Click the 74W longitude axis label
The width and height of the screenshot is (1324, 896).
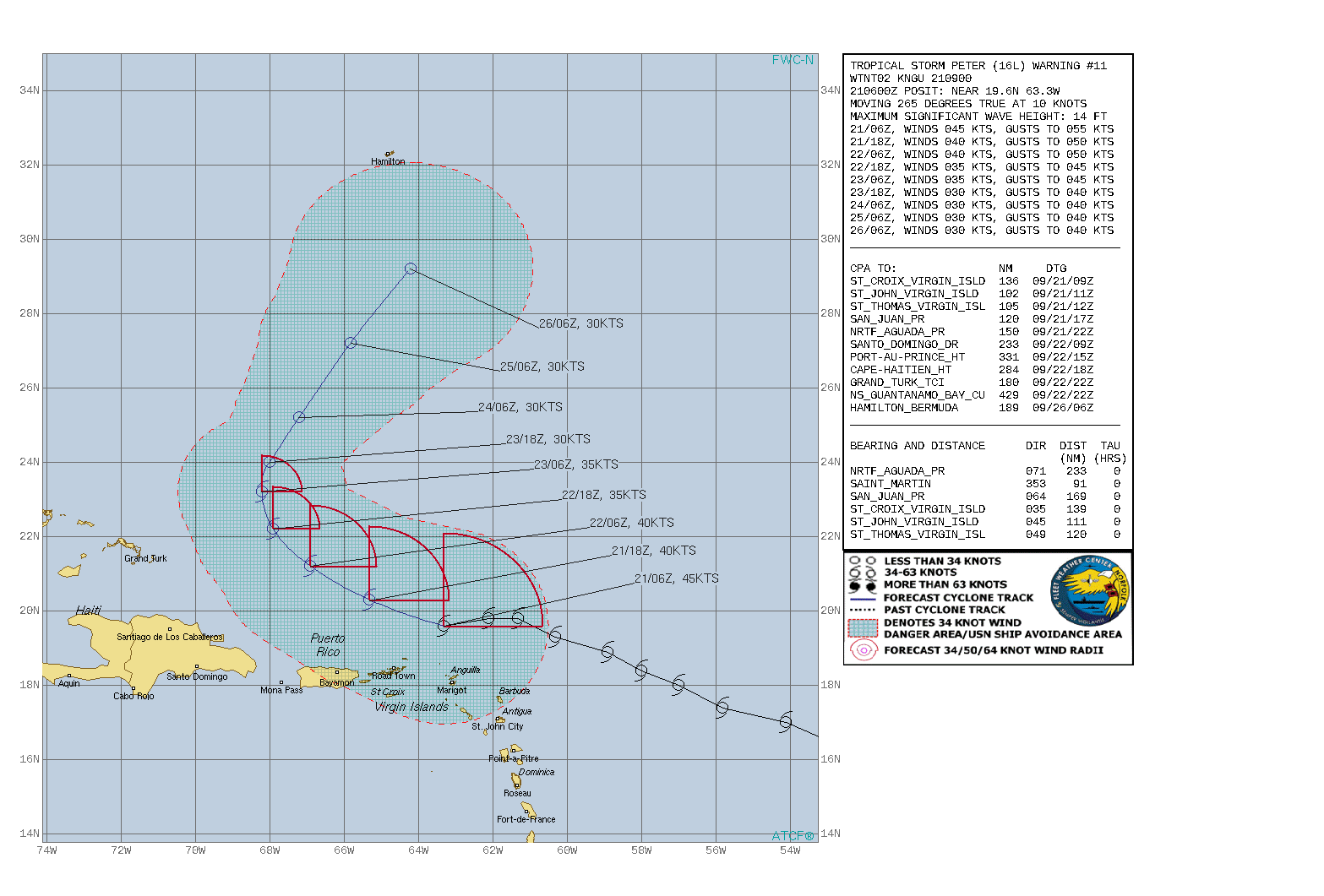(x=47, y=850)
